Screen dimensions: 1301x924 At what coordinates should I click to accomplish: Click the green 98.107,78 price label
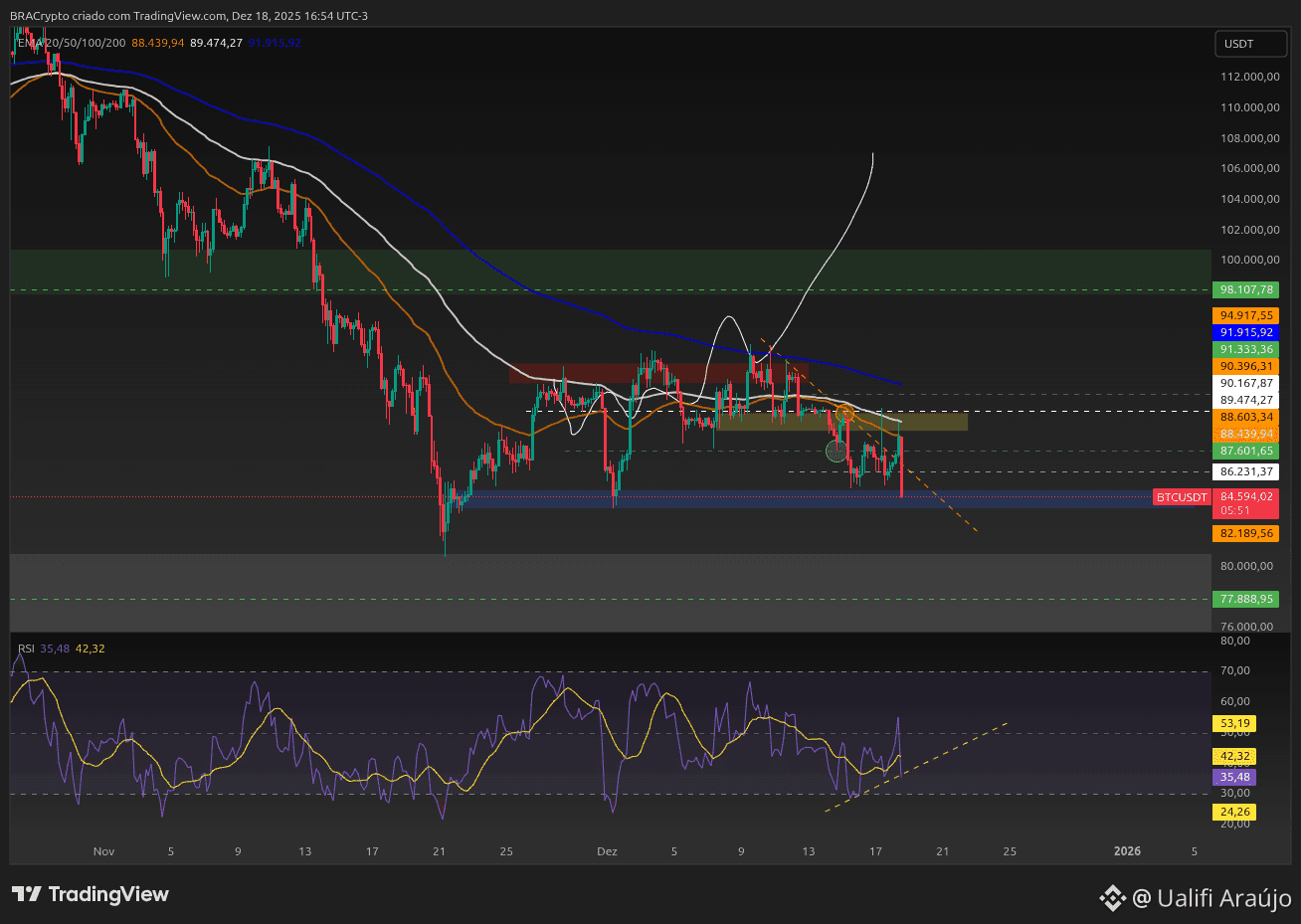click(1246, 290)
